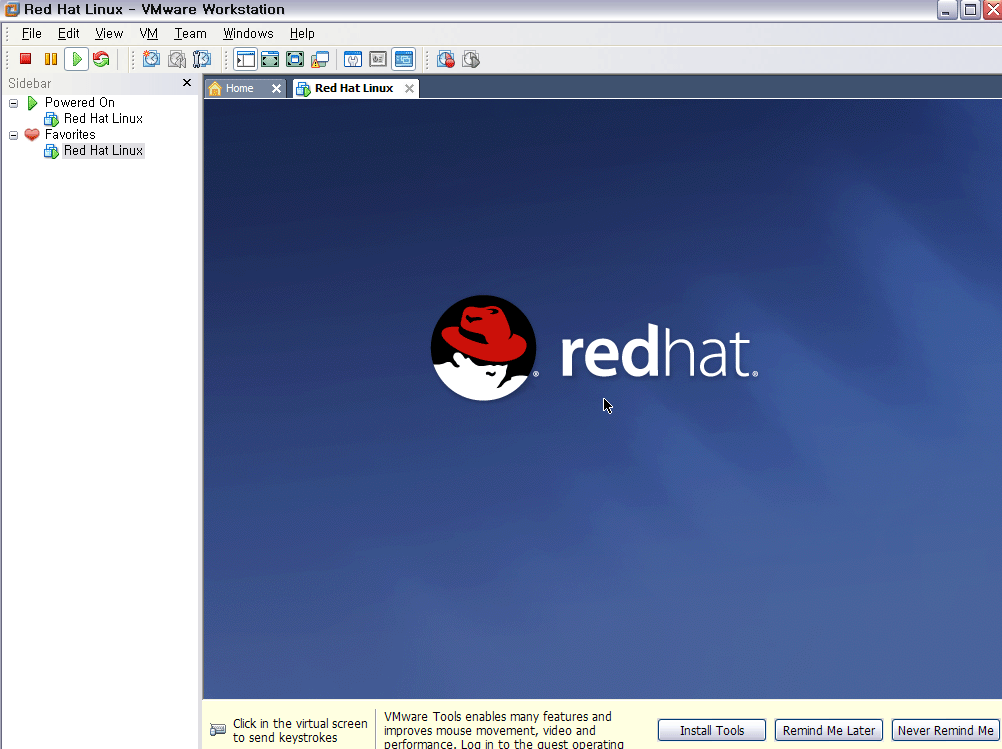Click Red Hat Linux icon under Powered On
Viewport: 1002px width, 749px height.
point(51,119)
